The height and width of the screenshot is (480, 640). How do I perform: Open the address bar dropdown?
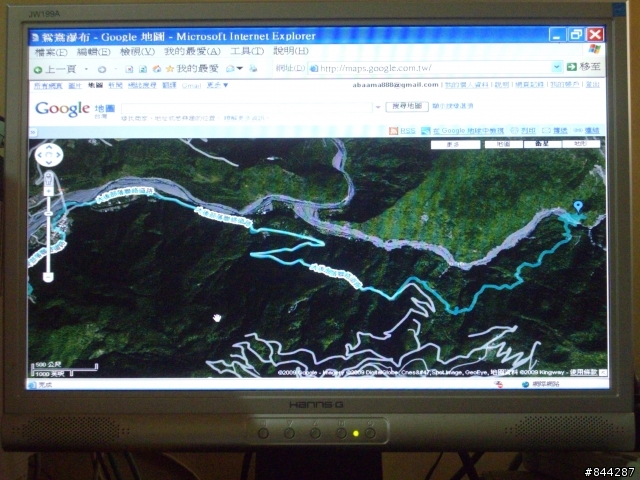(556, 67)
